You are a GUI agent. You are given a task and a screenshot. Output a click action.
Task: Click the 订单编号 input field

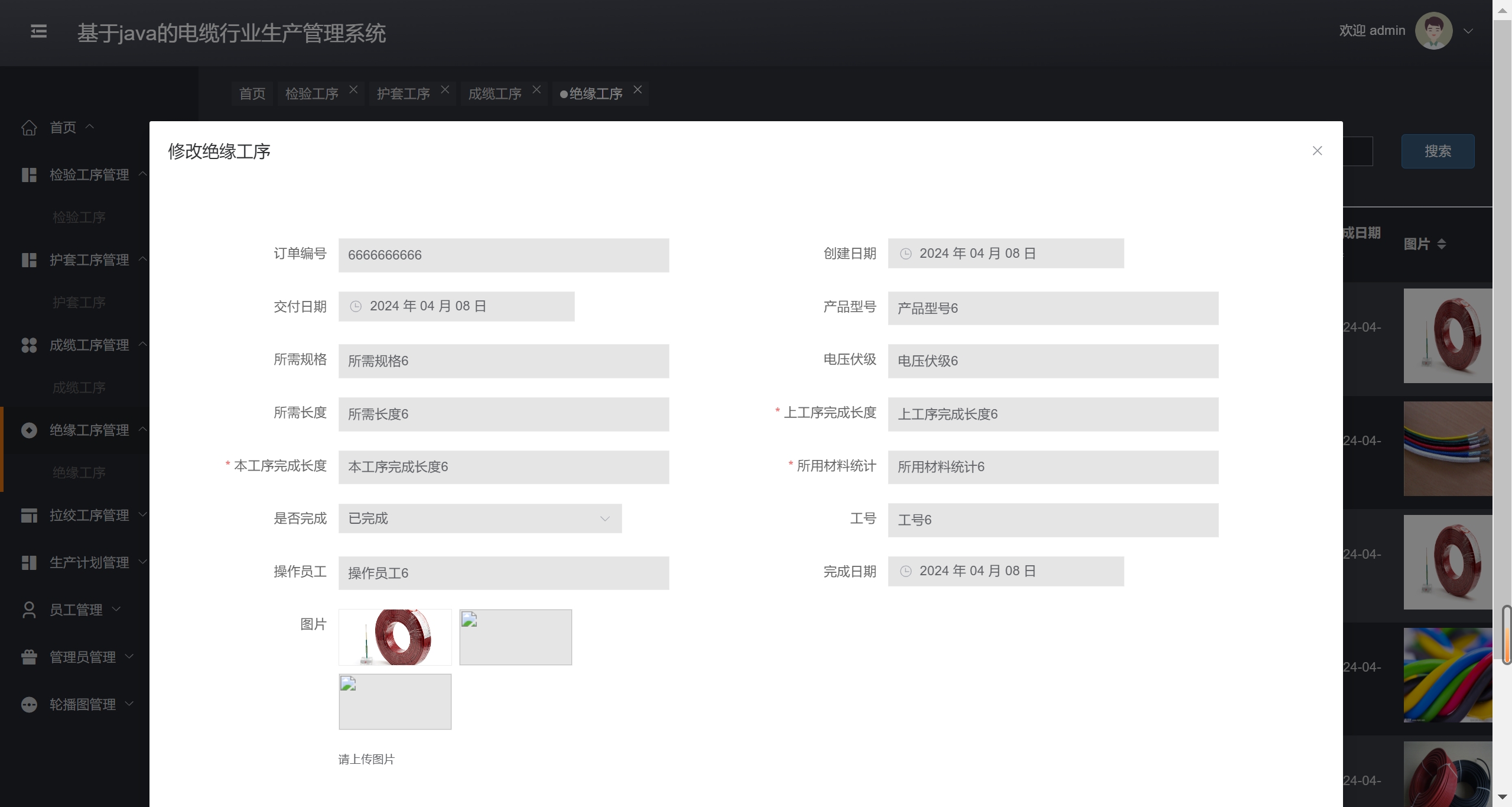tap(503, 255)
